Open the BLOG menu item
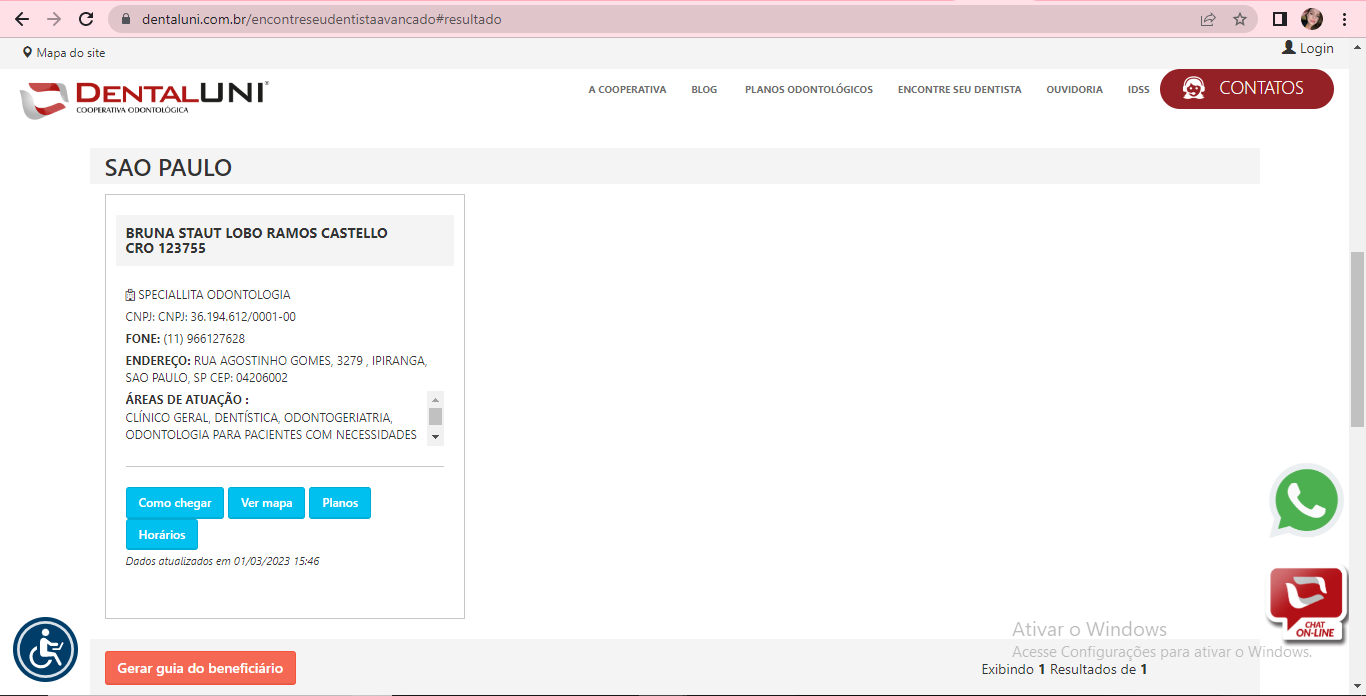 (704, 89)
